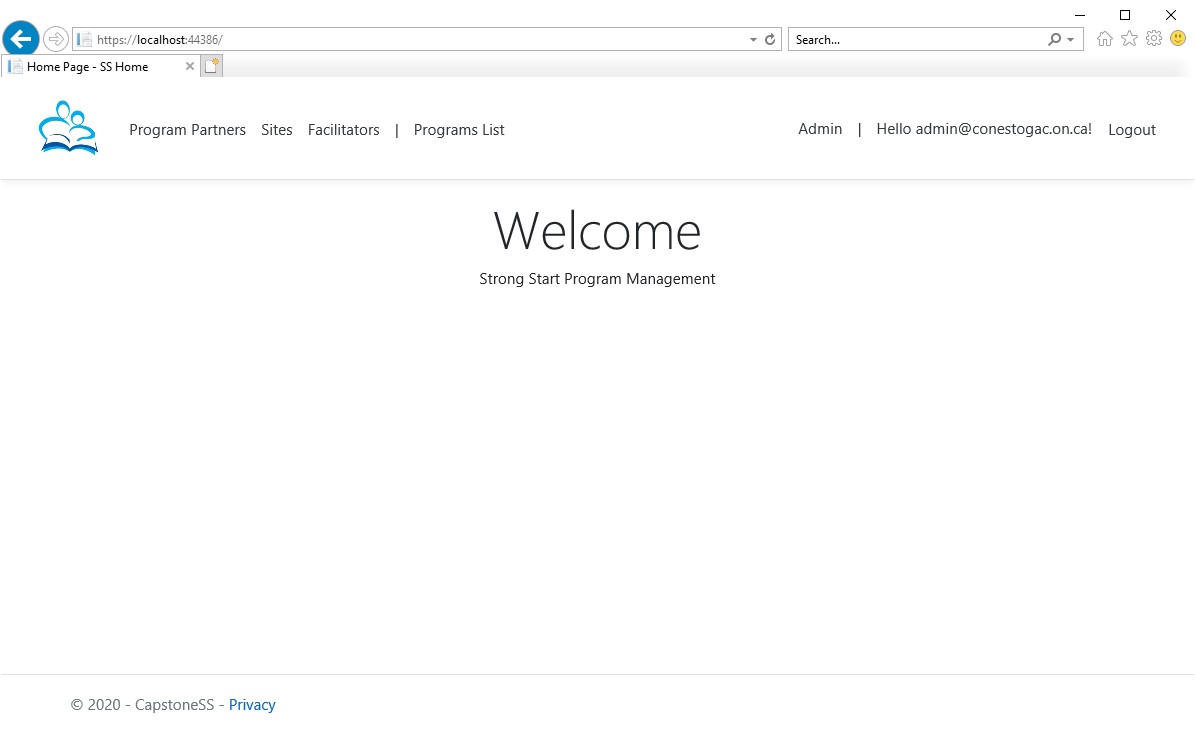
Task: Click the Strong Start logo
Action: [x=68, y=128]
